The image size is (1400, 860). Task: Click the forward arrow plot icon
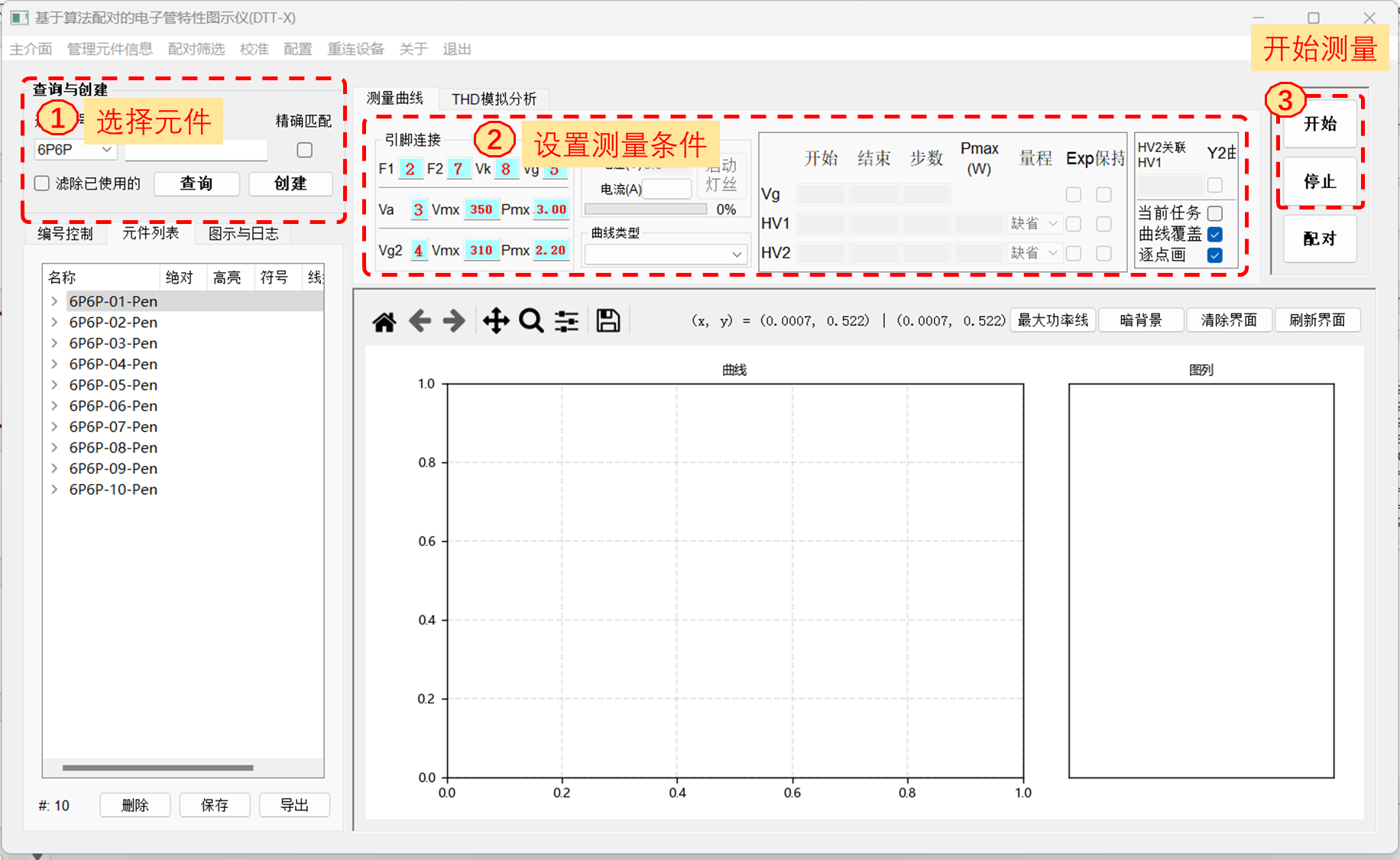click(x=454, y=321)
